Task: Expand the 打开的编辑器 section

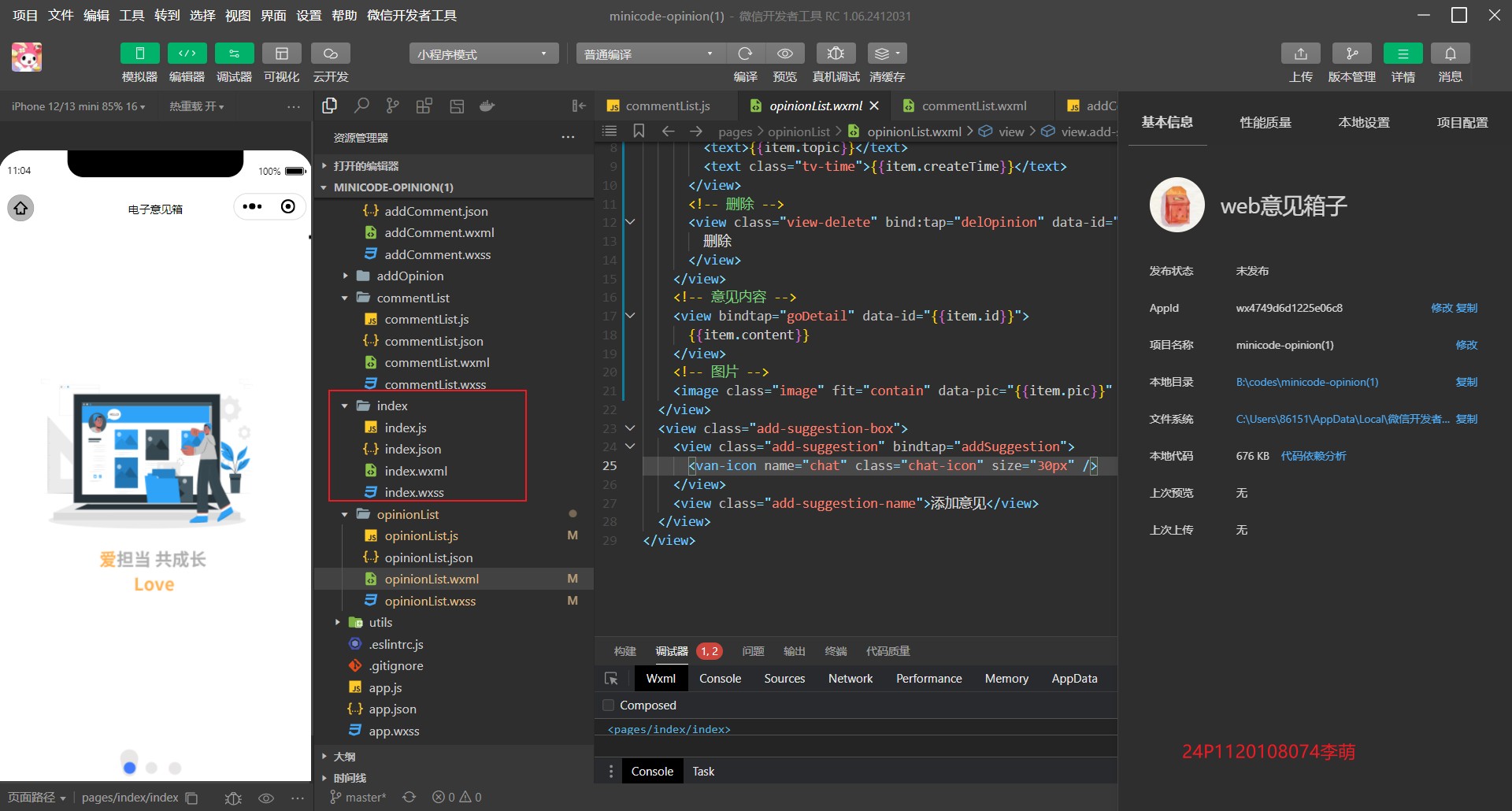Action: click(454, 166)
